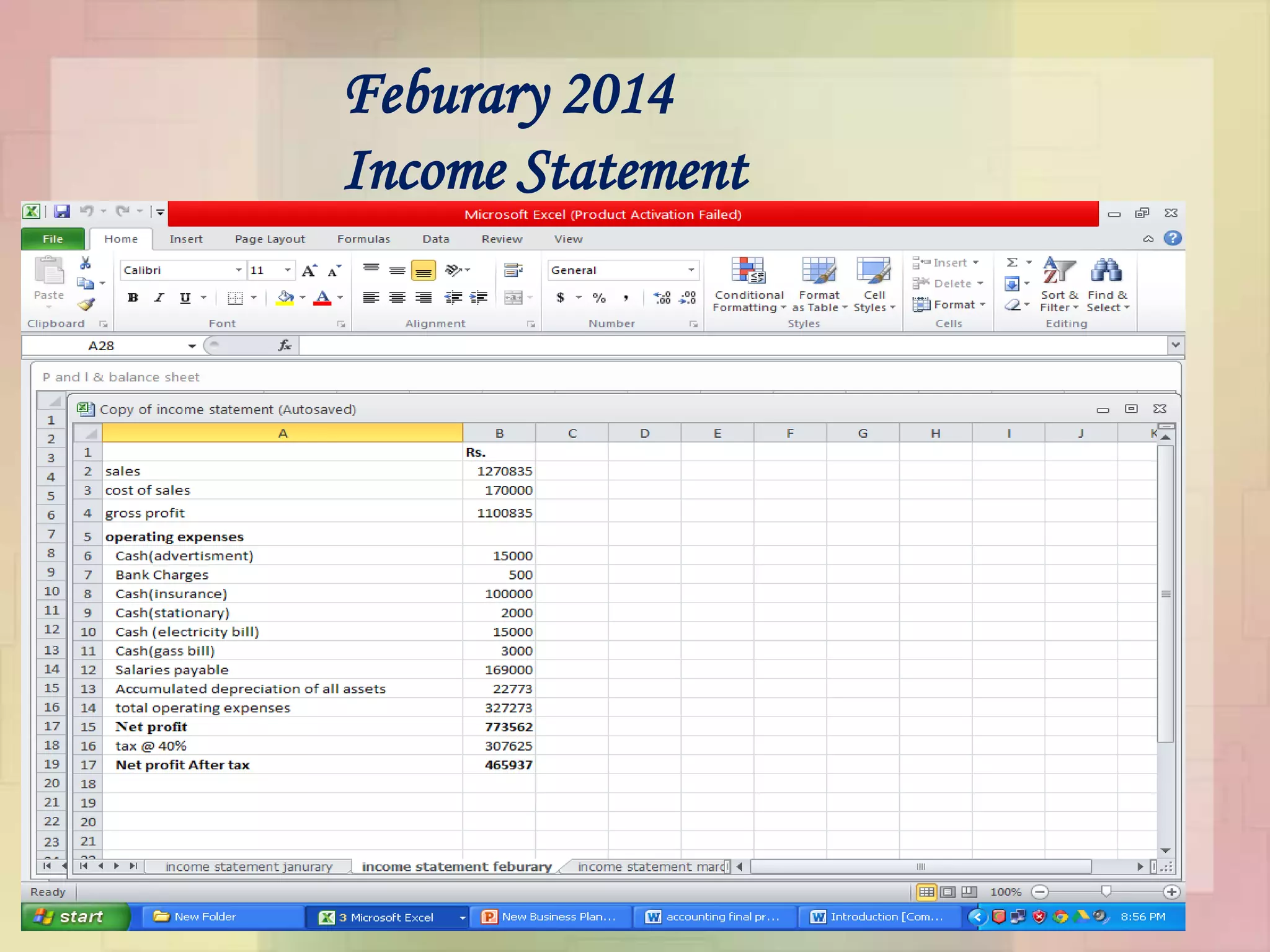1270x952 pixels.
Task: Click the Decrease Decimal icon
Action: click(688, 298)
